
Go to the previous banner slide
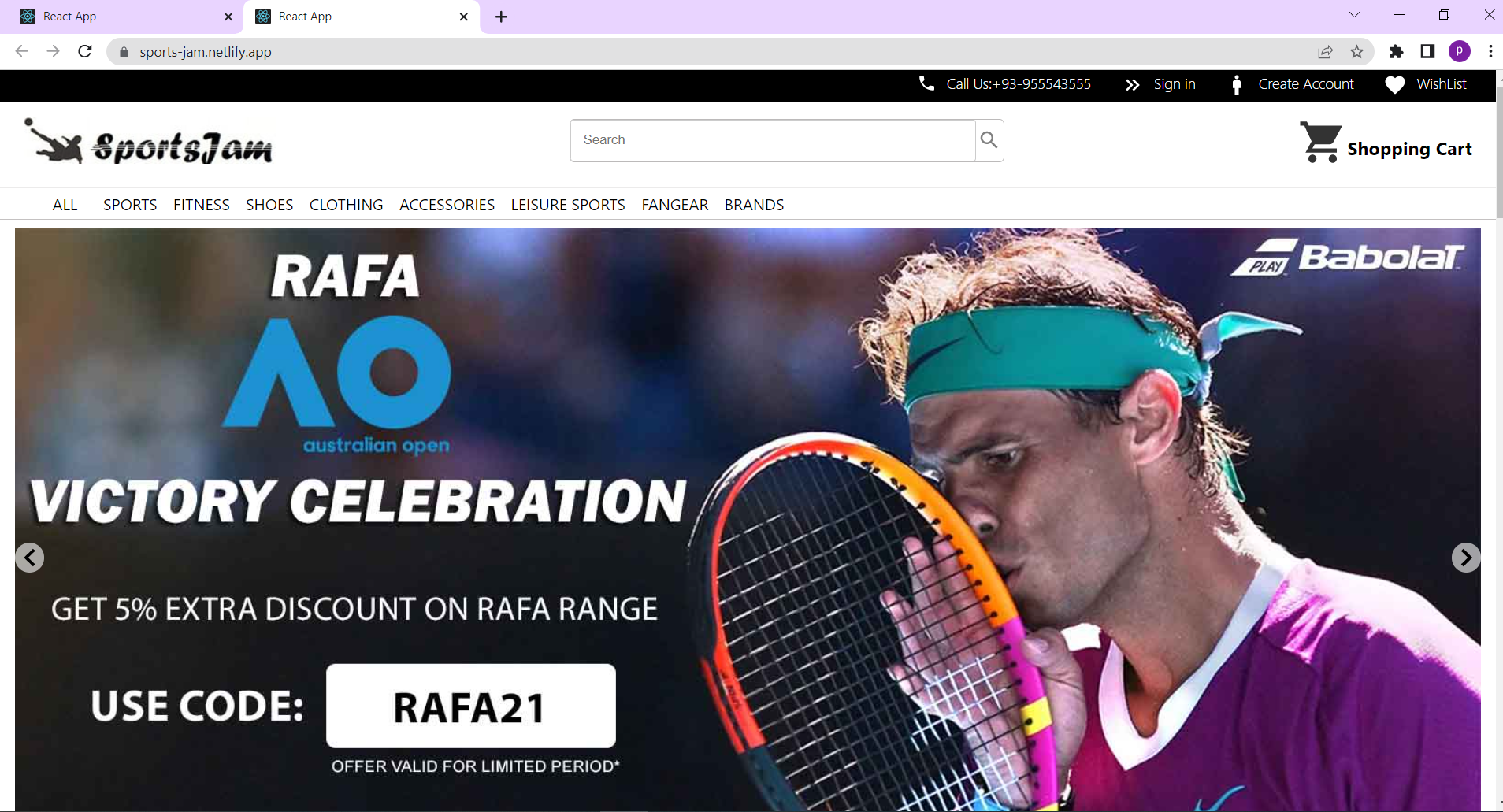tap(30, 558)
